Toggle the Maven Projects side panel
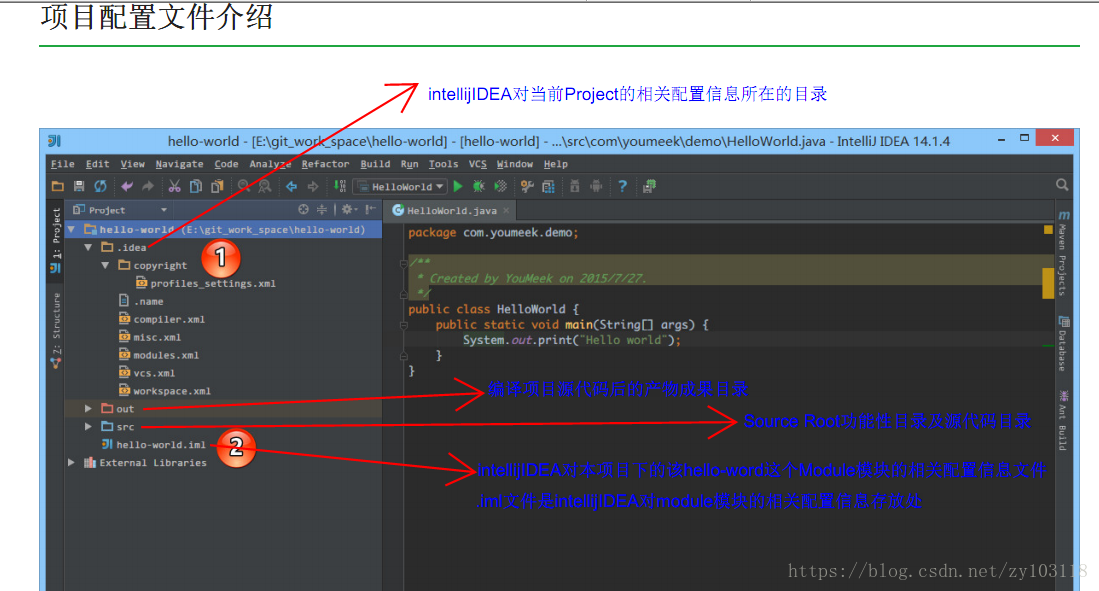 pos(1063,254)
